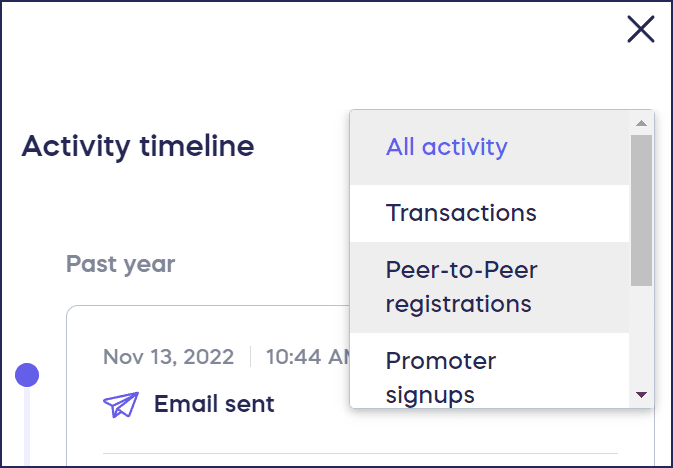Select the All activity filter option
Screen dimensions: 673x468
coord(447,148)
